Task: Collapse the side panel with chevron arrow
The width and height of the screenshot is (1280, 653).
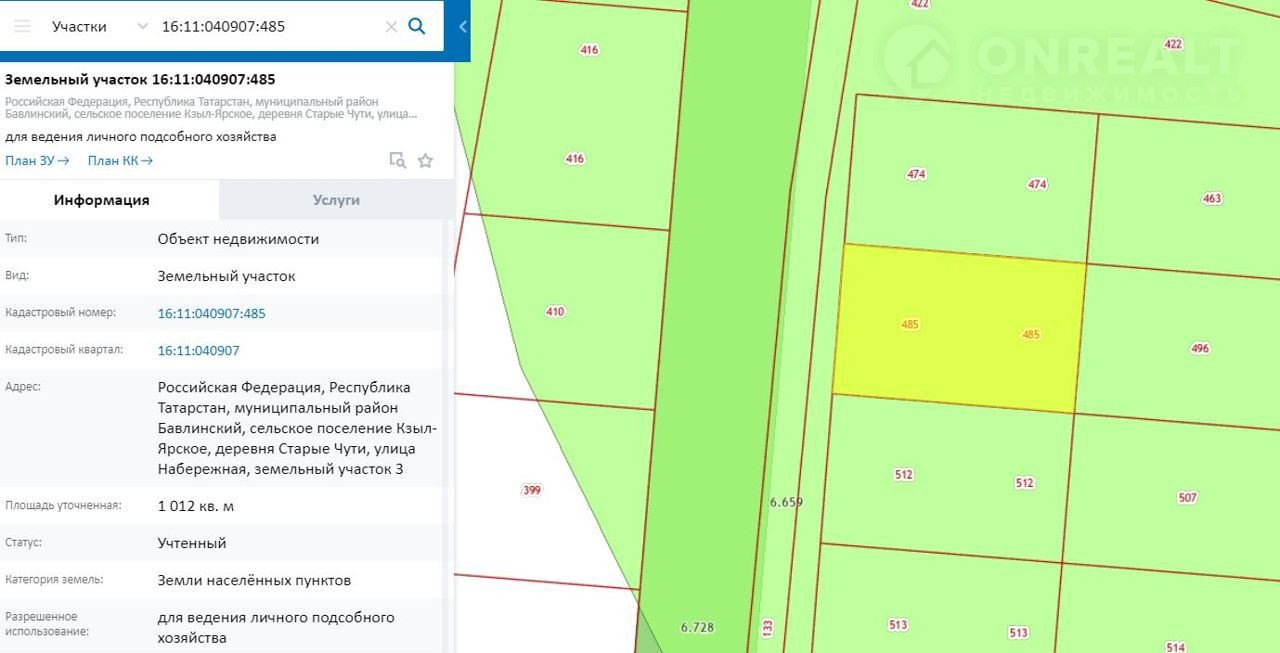Action: tap(462, 27)
